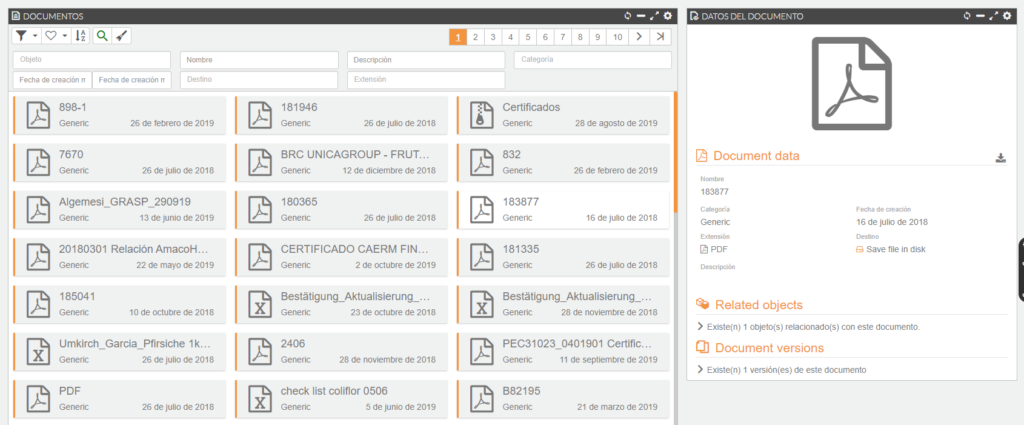Screen dimensions: 1024x425
Task: Select current page 1 in pagination
Action: [x=458, y=37]
